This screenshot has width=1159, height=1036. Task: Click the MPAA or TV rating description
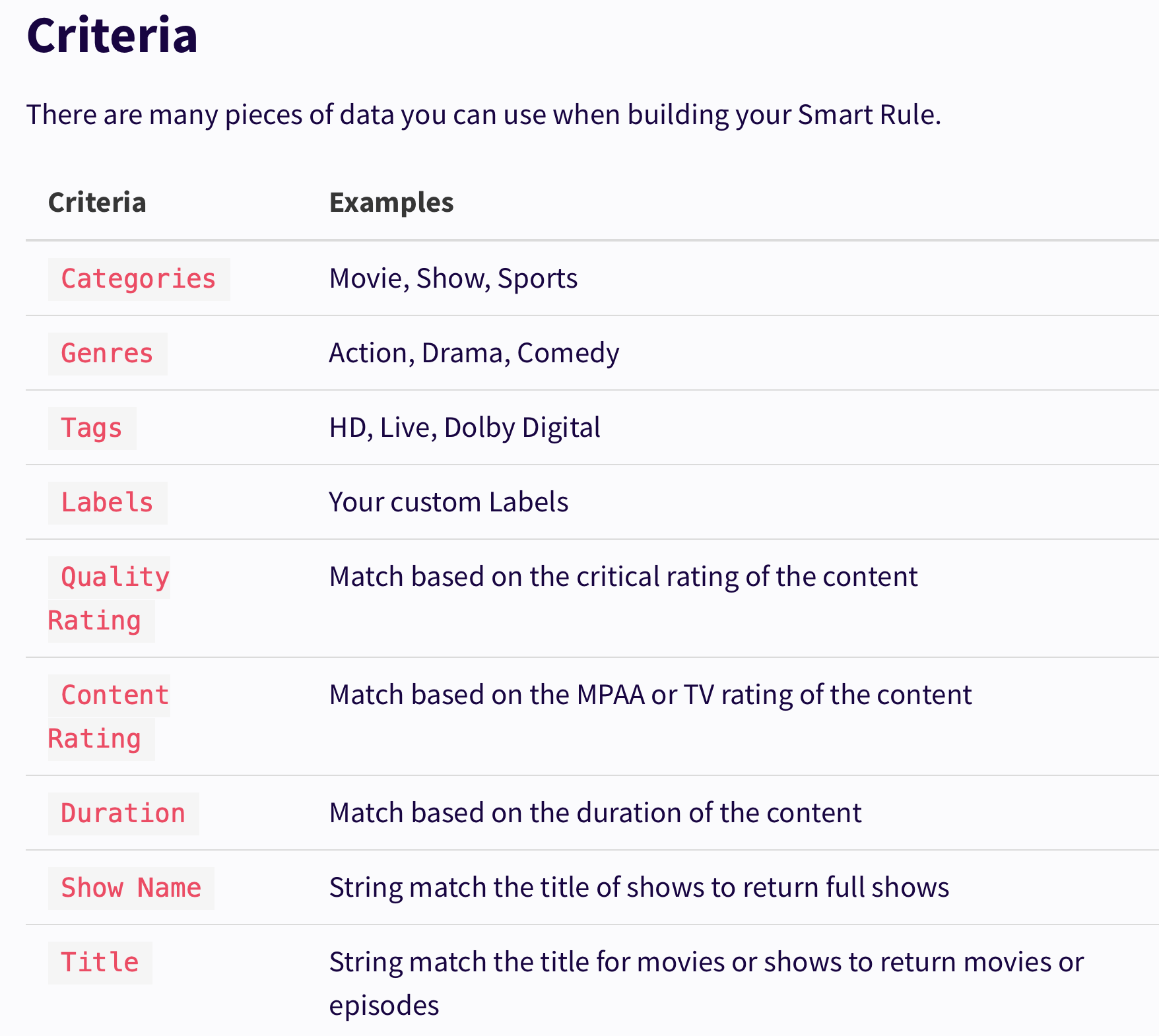[x=650, y=695]
